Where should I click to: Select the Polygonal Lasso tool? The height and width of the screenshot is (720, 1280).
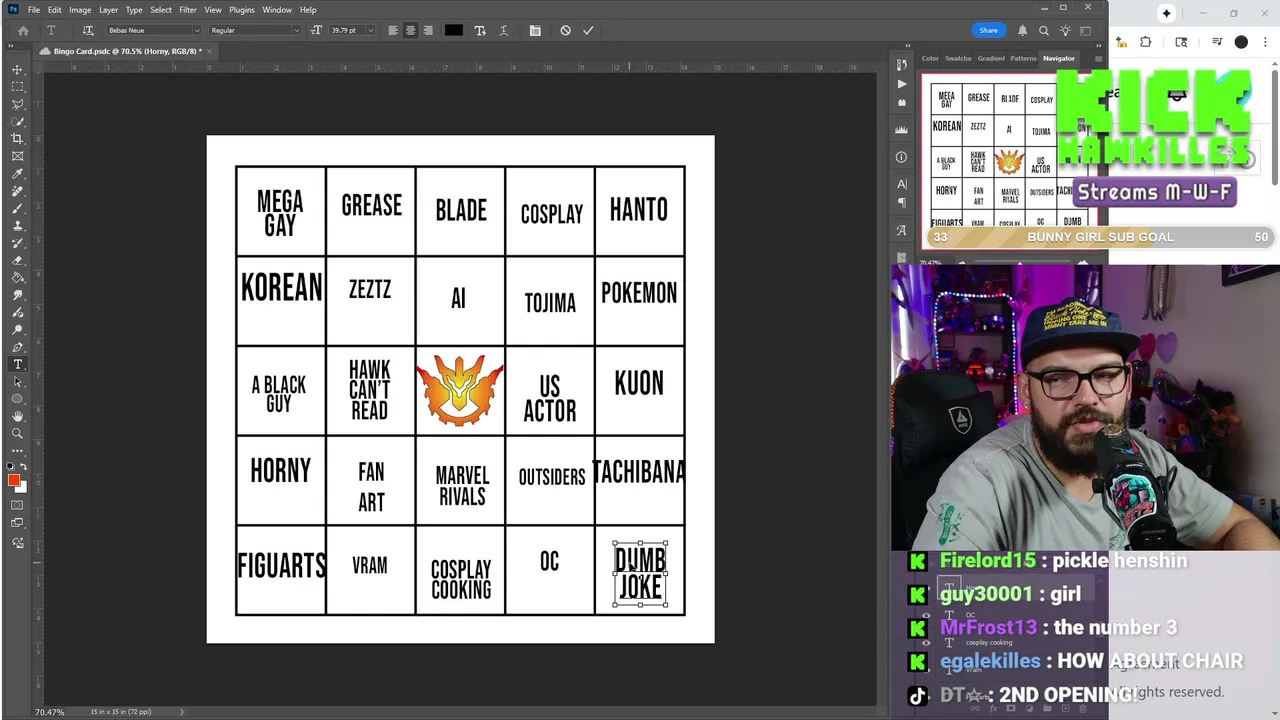(x=18, y=104)
